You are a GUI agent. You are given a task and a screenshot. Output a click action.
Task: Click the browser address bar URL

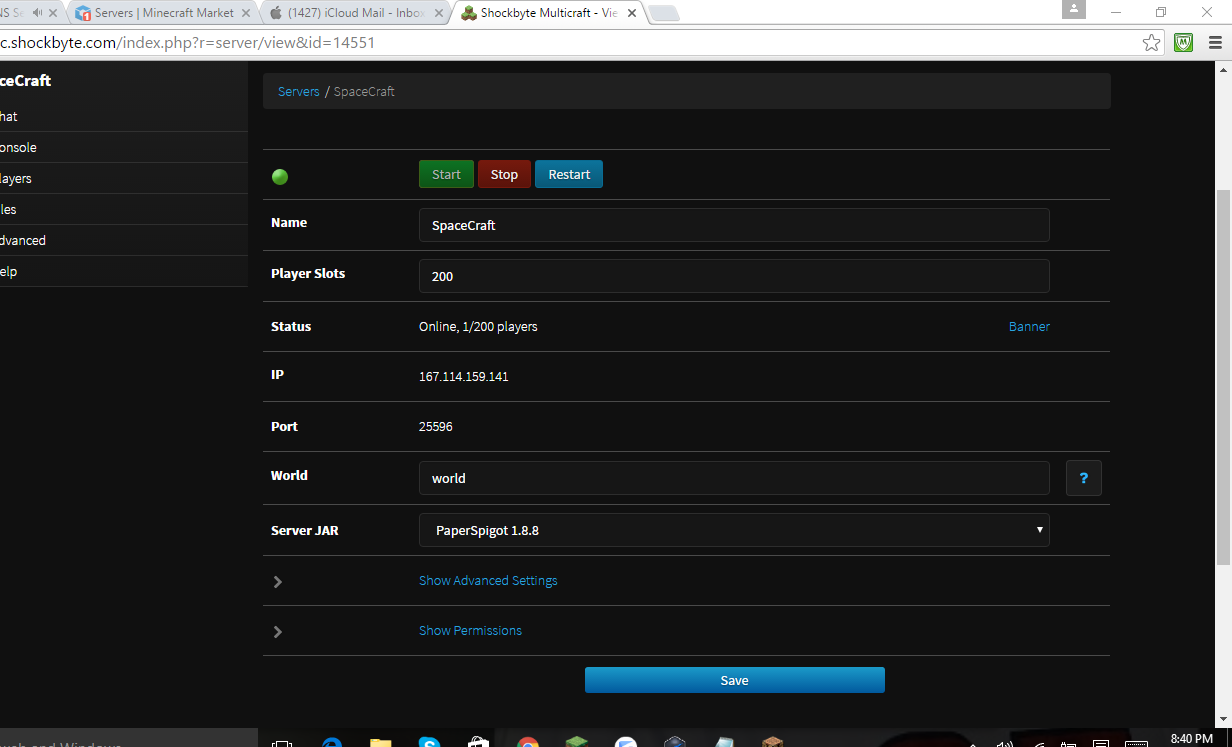pyautogui.click(x=188, y=43)
